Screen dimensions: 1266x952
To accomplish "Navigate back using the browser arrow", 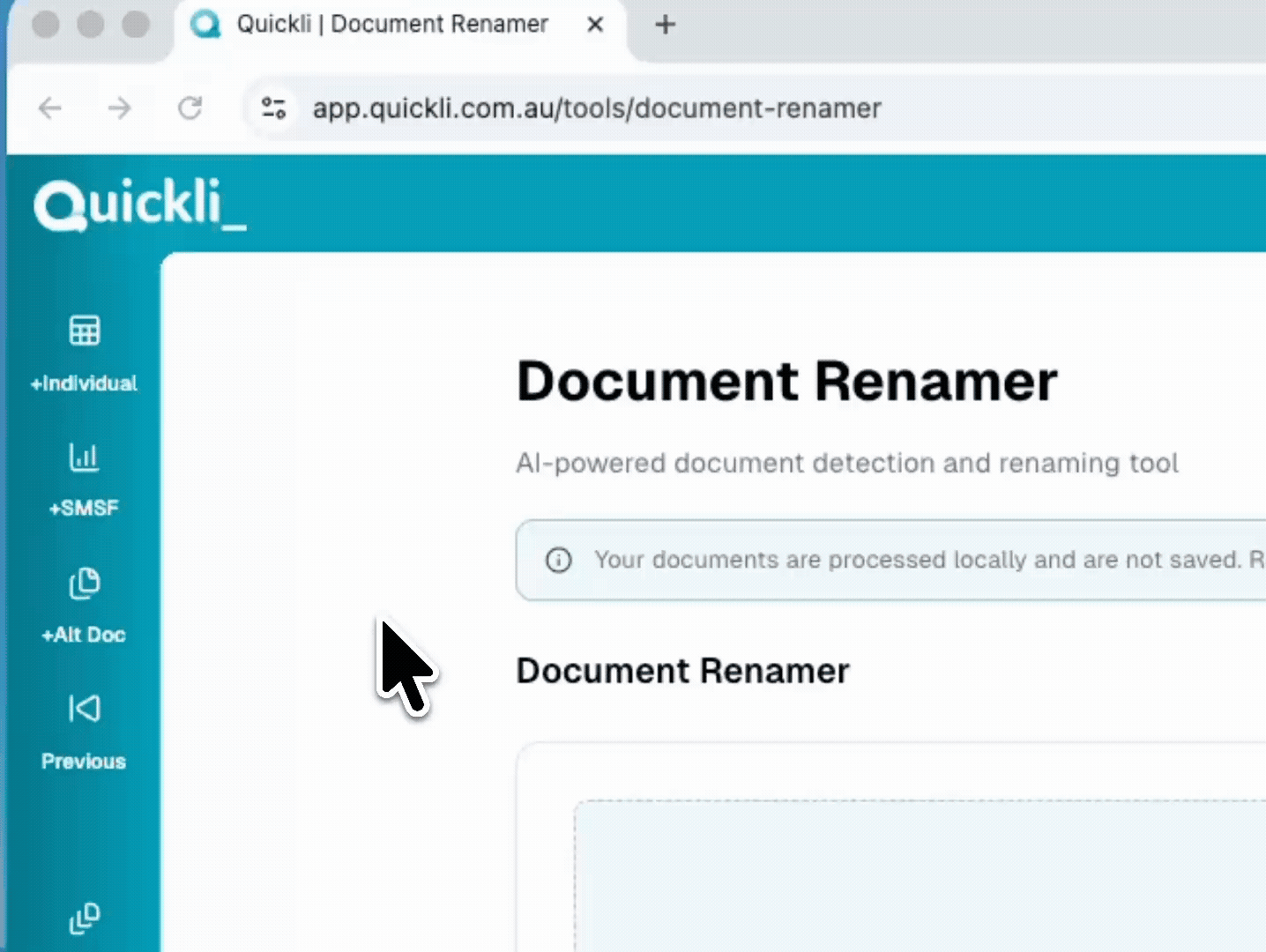I will pos(50,108).
